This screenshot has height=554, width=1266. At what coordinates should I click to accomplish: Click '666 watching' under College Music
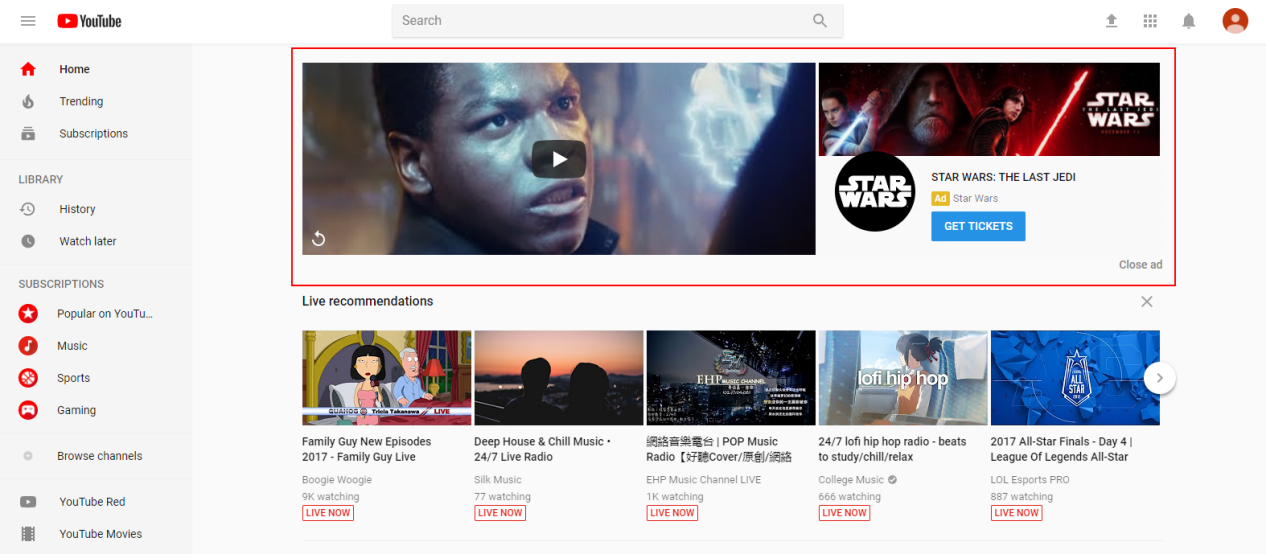point(850,497)
